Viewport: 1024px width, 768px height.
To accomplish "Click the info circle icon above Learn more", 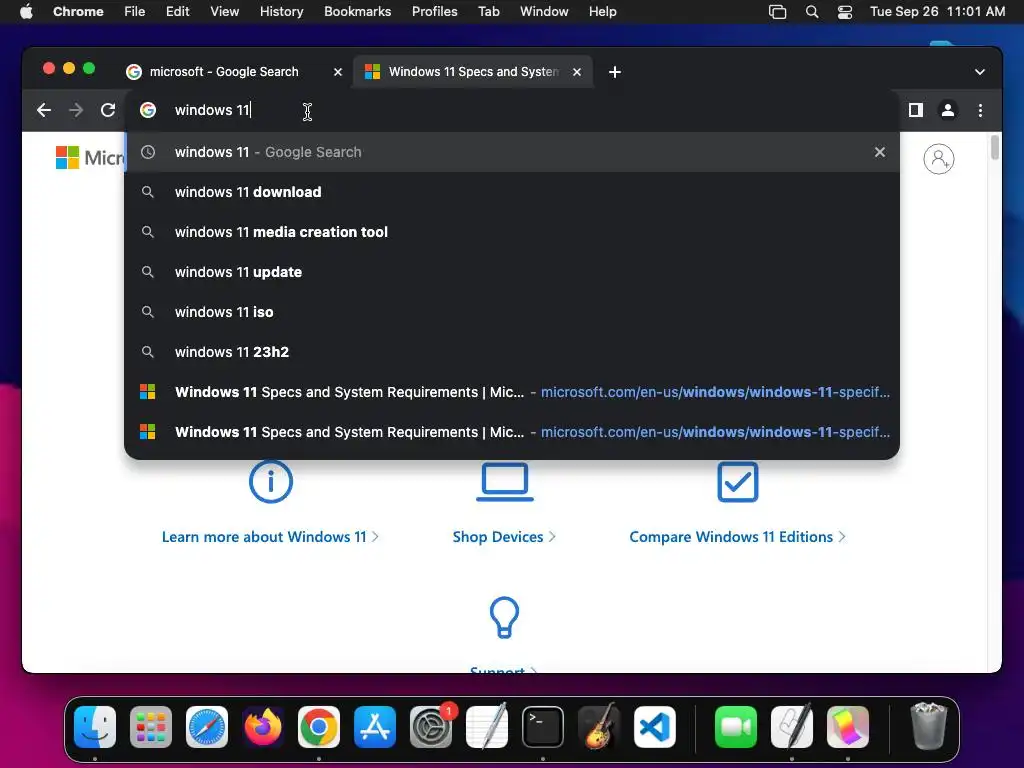I will (x=270, y=482).
